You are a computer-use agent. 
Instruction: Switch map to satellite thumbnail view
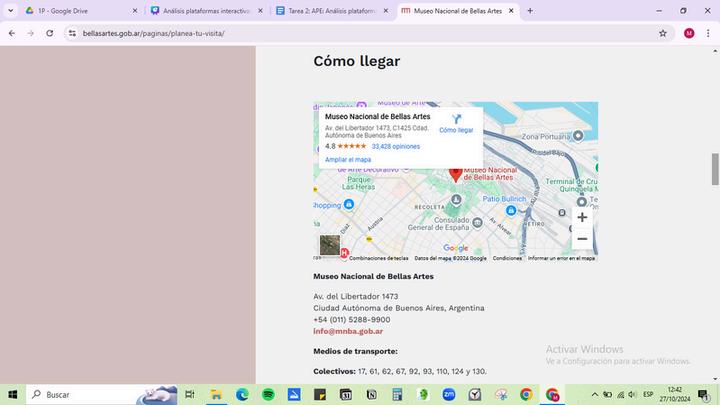pos(330,245)
